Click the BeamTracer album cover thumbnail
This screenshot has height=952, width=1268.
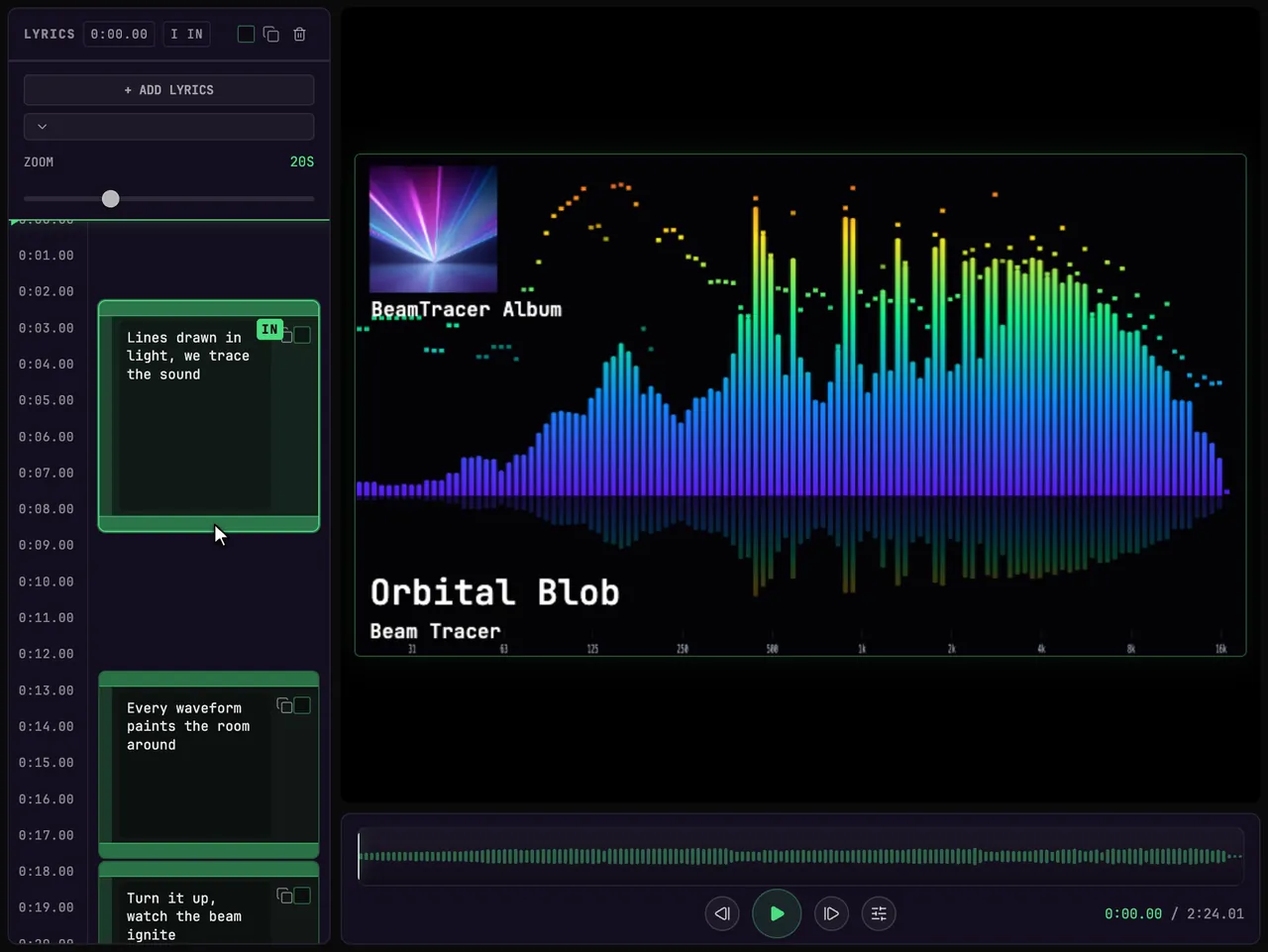(x=433, y=229)
